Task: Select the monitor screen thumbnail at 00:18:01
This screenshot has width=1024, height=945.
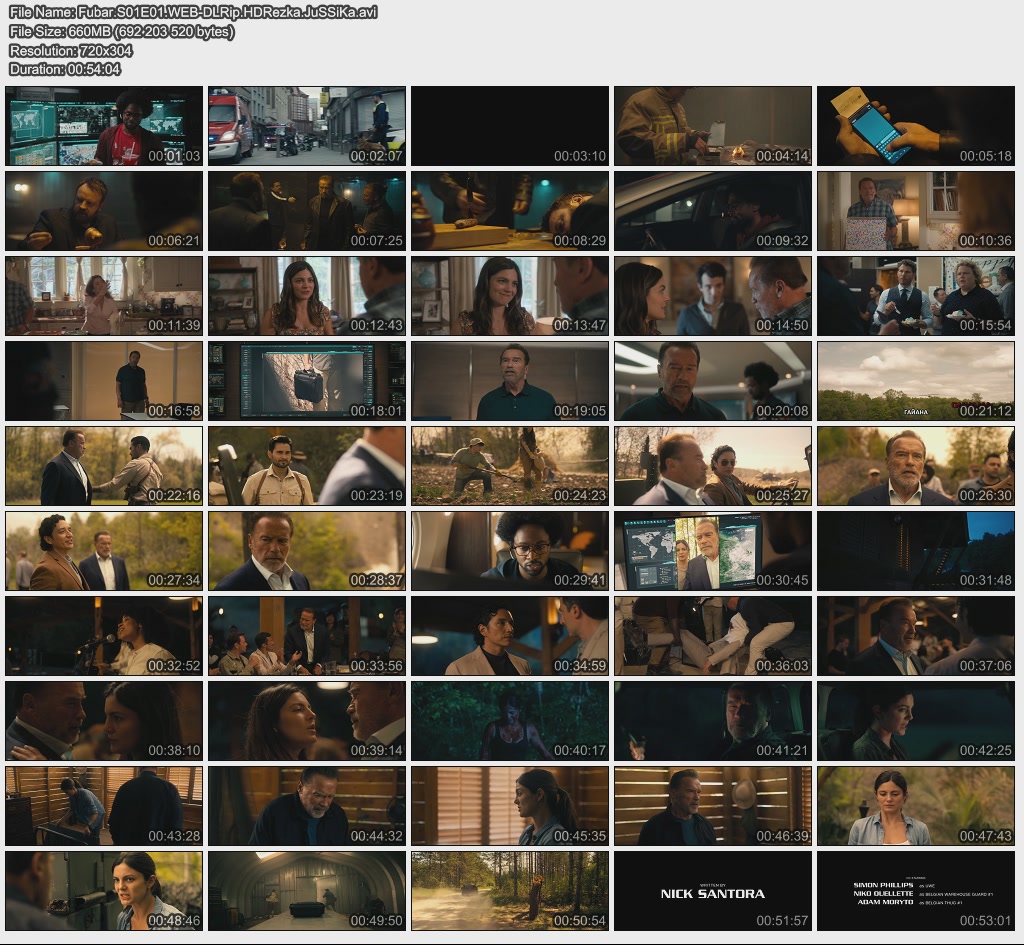Action: tap(307, 381)
